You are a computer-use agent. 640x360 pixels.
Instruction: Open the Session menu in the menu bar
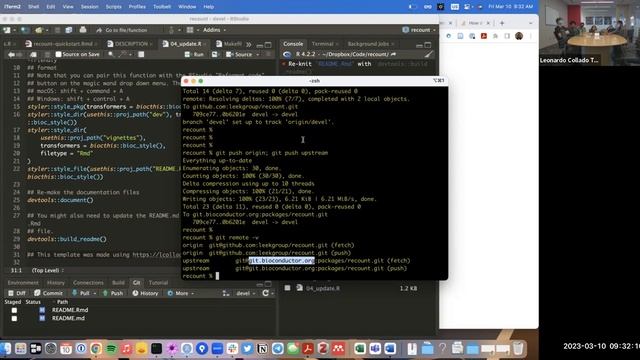89,7
